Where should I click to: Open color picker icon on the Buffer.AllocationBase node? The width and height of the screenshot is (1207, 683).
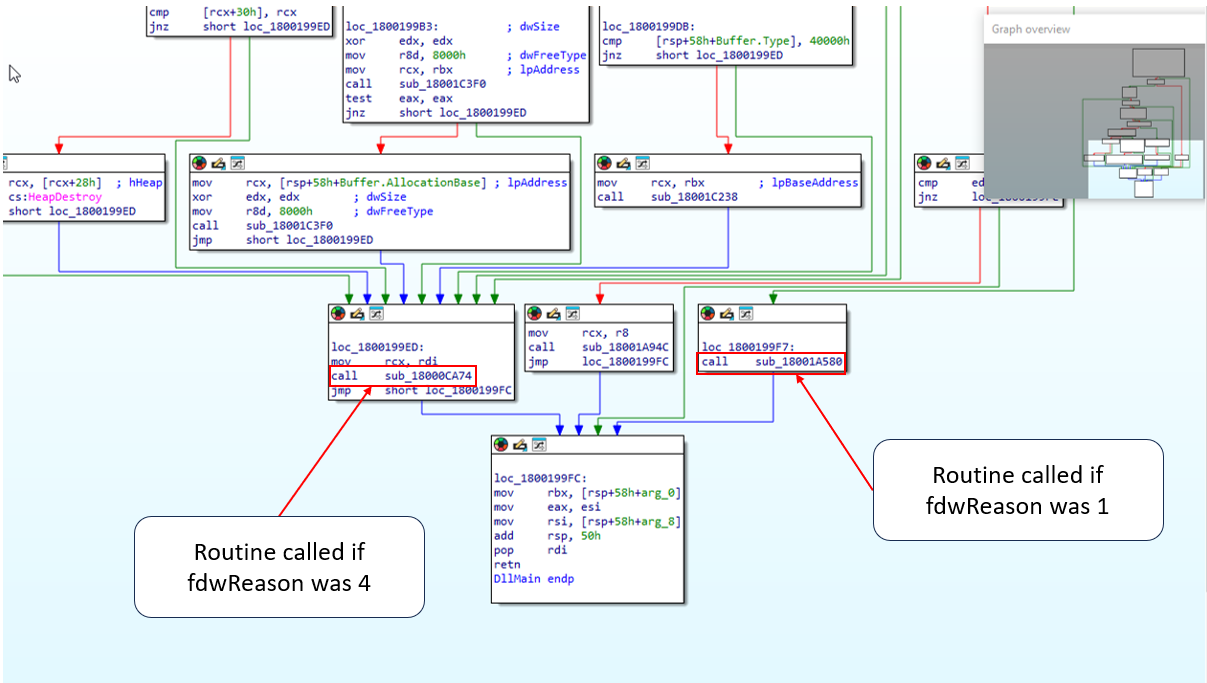200,163
